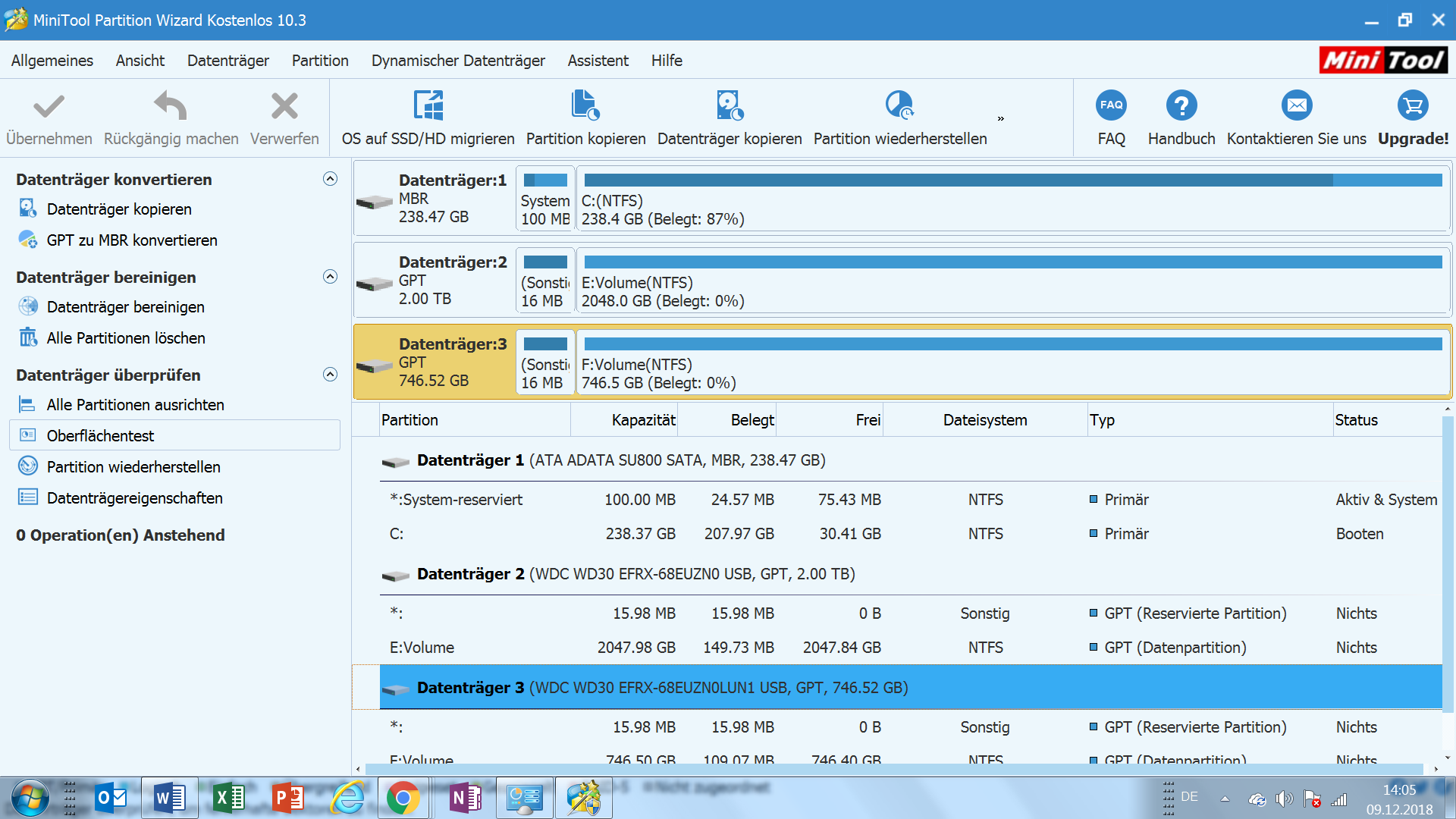The width and height of the screenshot is (1456, 819).
Task: Expand toolbar overflow chevron
Action: click(x=1000, y=119)
